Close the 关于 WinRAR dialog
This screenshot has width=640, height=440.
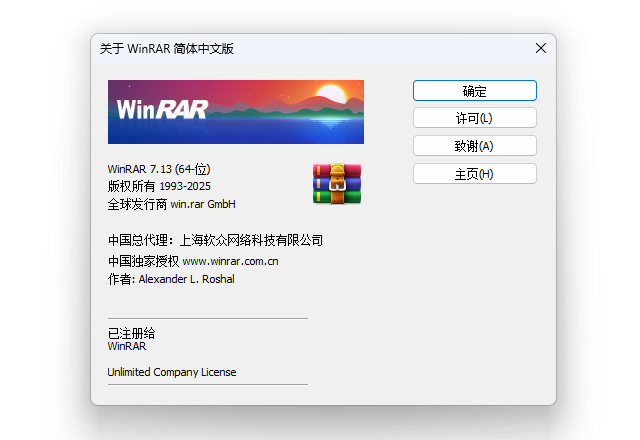pos(541,48)
